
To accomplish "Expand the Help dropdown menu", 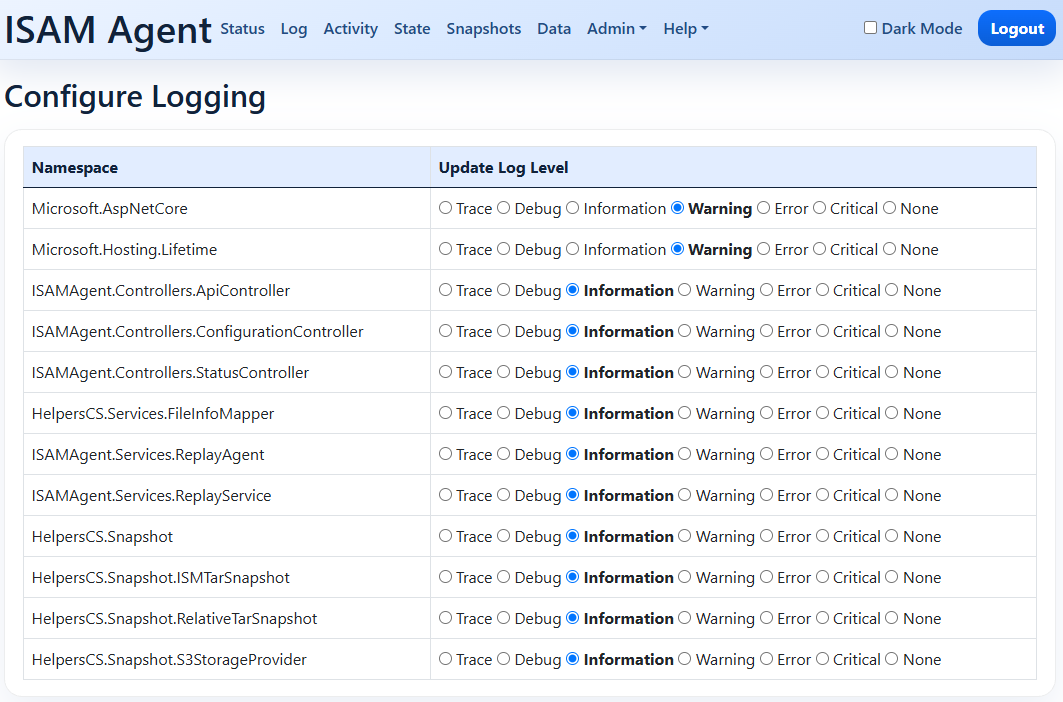I will tap(686, 28).
